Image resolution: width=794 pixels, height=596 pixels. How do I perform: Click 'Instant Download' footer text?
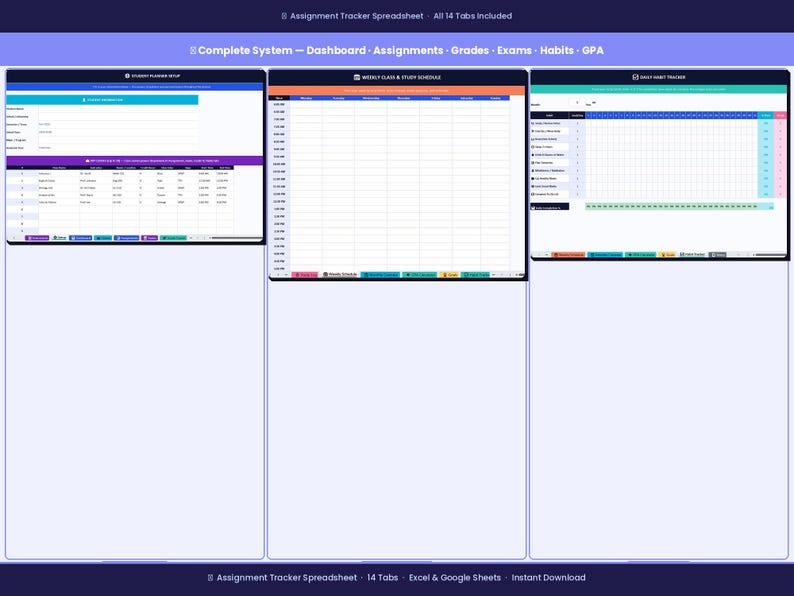click(x=548, y=577)
